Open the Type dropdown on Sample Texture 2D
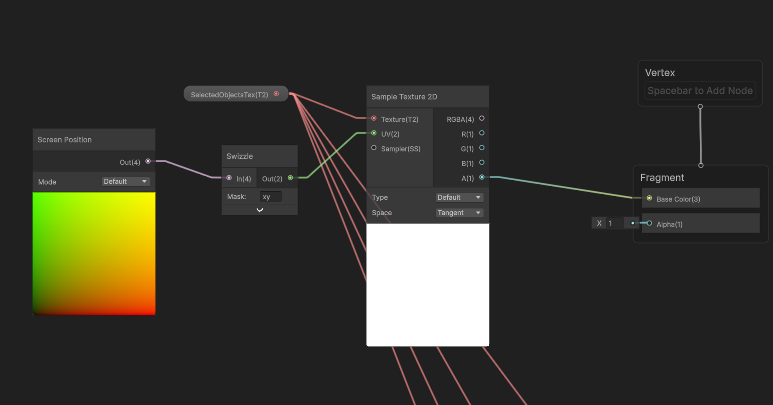773x405 pixels. (459, 197)
